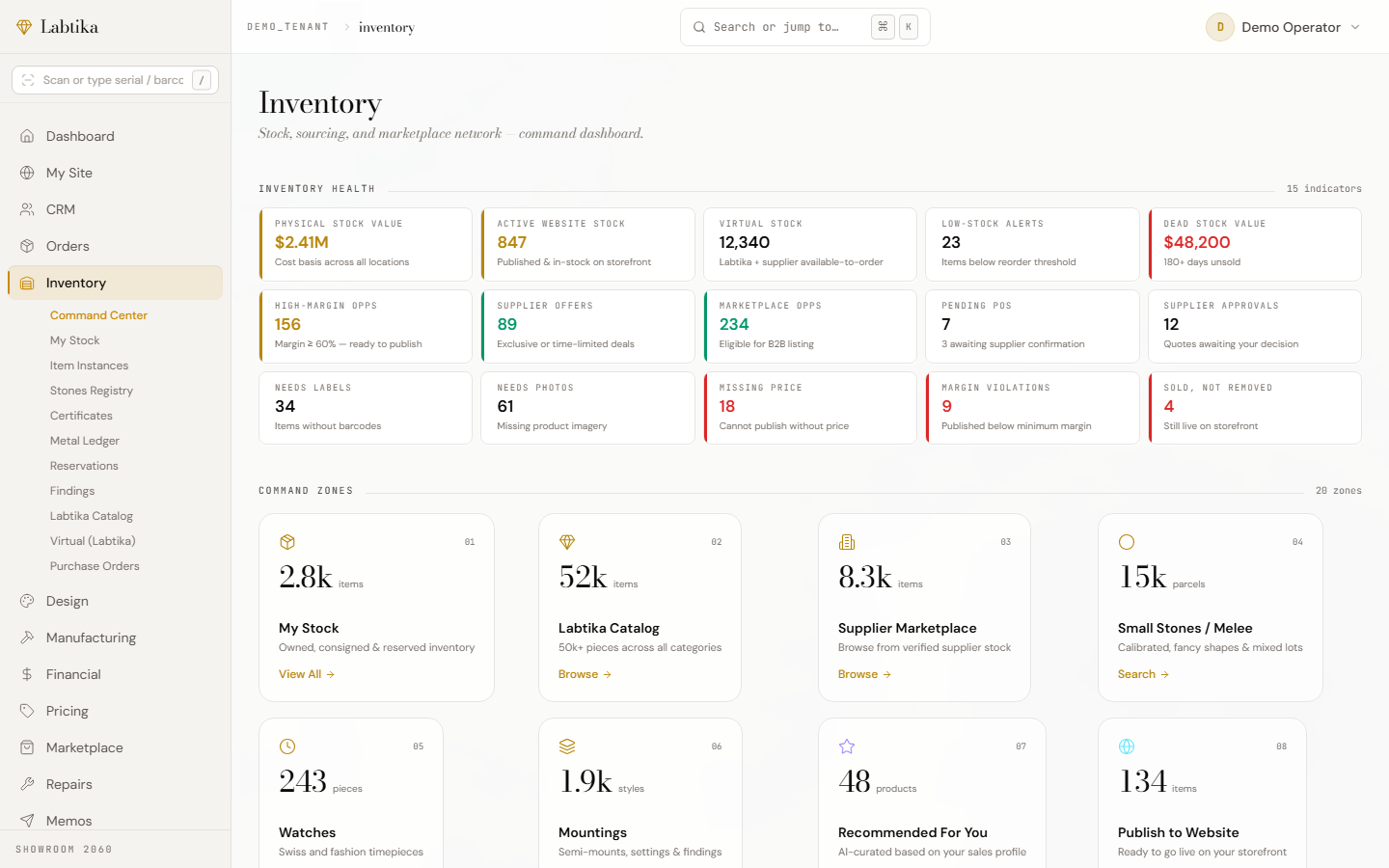Click the Repairs wrench icon
The height and width of the screenshot is (868, 1389).
point(27,784)
